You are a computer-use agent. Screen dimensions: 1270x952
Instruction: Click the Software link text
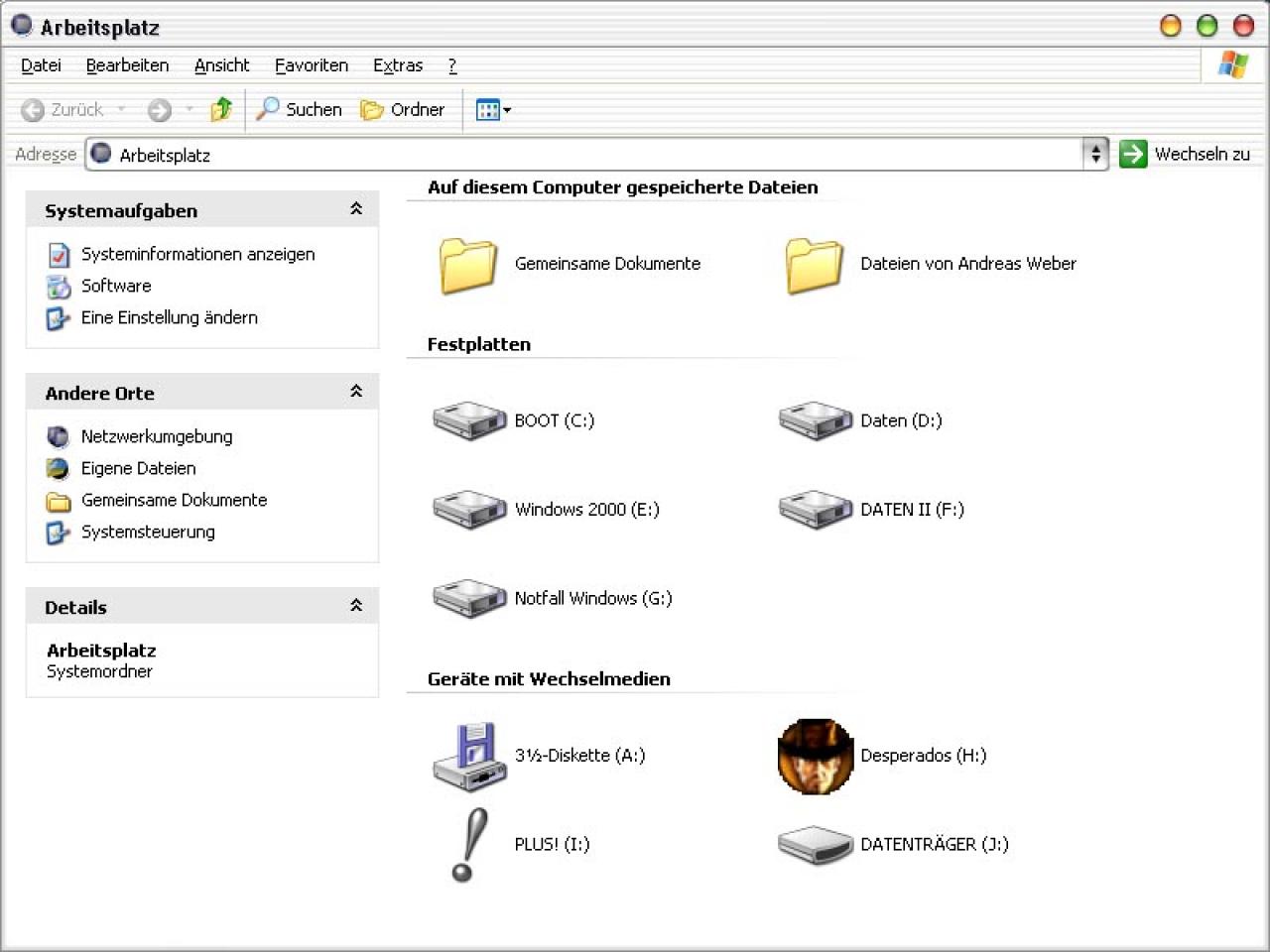coord(116,286)
